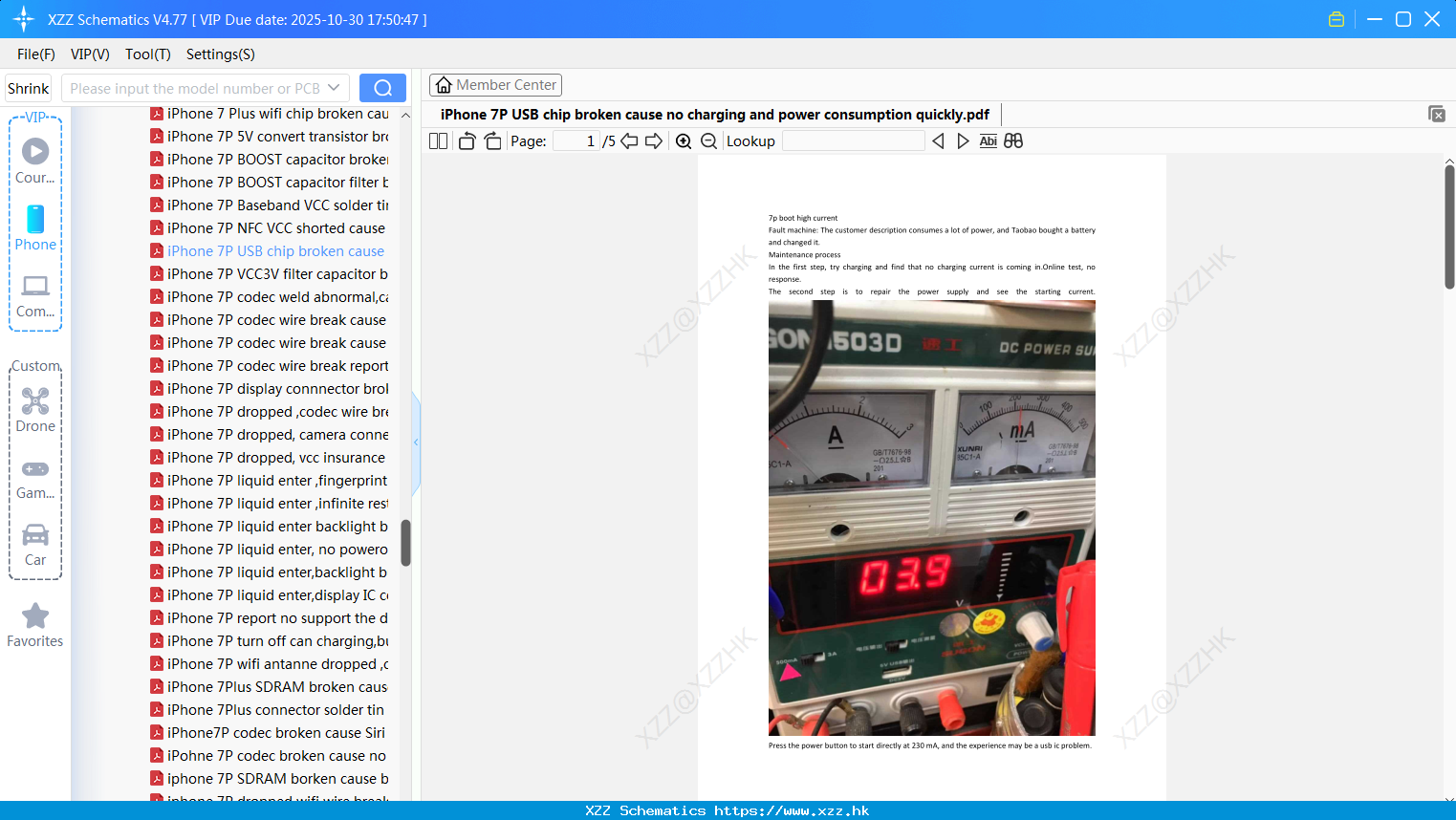Open iPhone 7P liquid enter, infinite restart file
1456x820 pixels.
(x=270, y=504)
